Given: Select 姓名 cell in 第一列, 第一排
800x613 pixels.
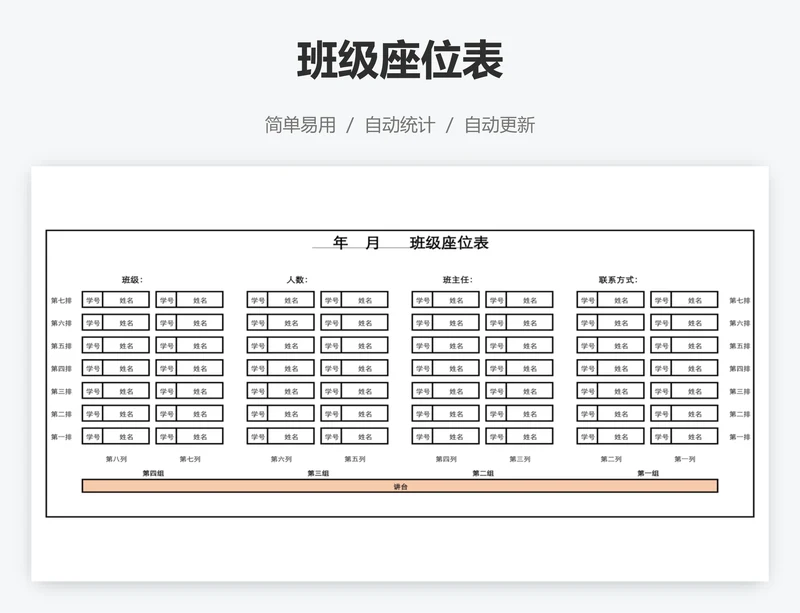Looking at the screenshot, I should tap(695, 436).
